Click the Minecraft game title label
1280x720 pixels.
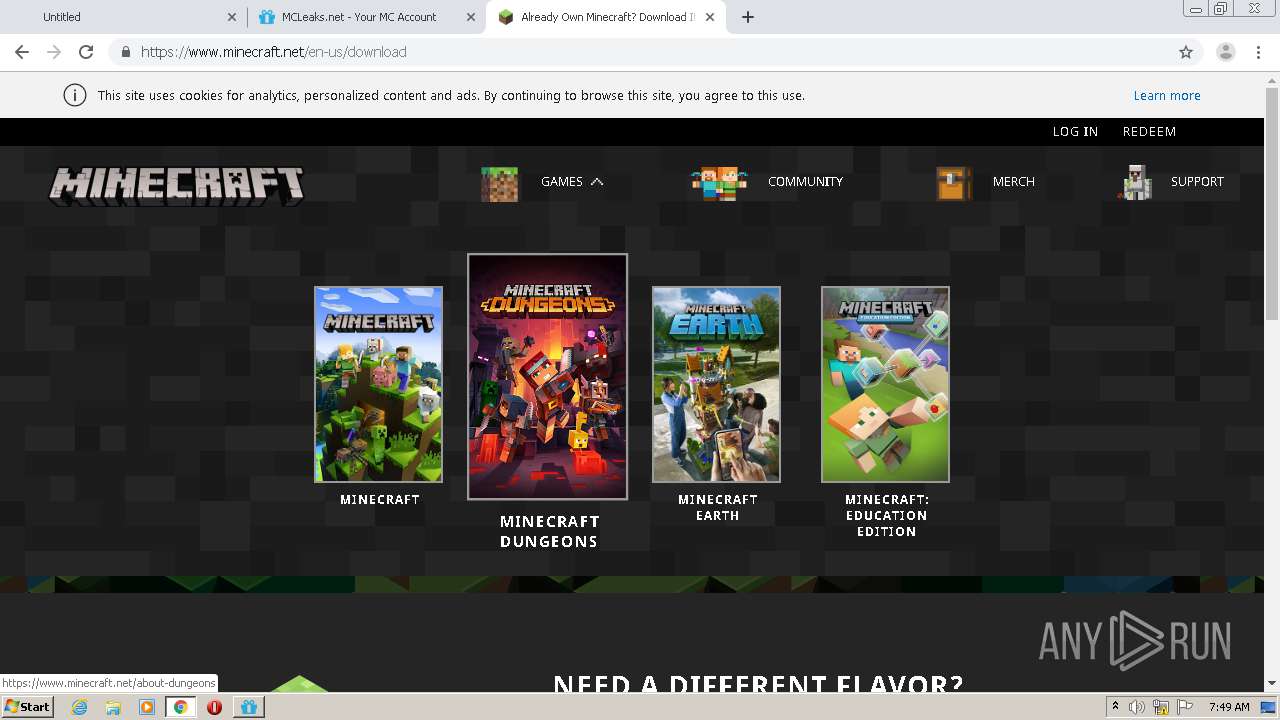(380, 500)
